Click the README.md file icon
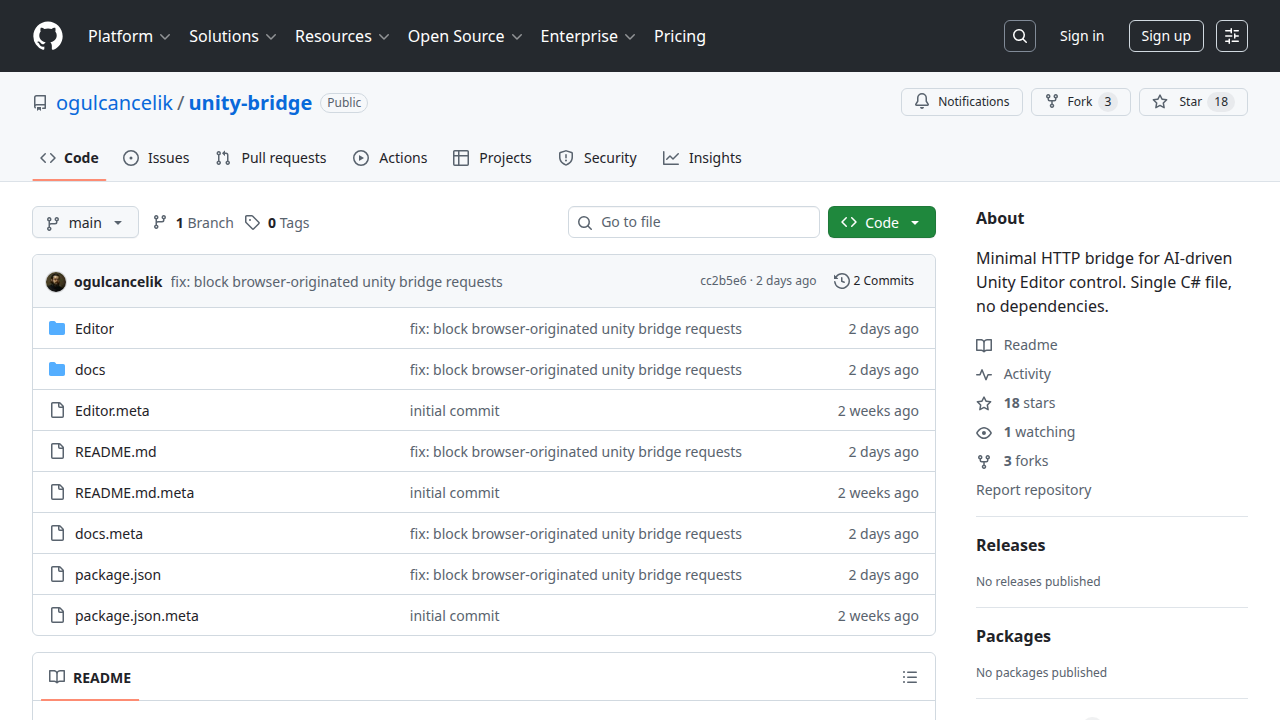This screenshot has height=720, width=1280. tap(57, 452)
